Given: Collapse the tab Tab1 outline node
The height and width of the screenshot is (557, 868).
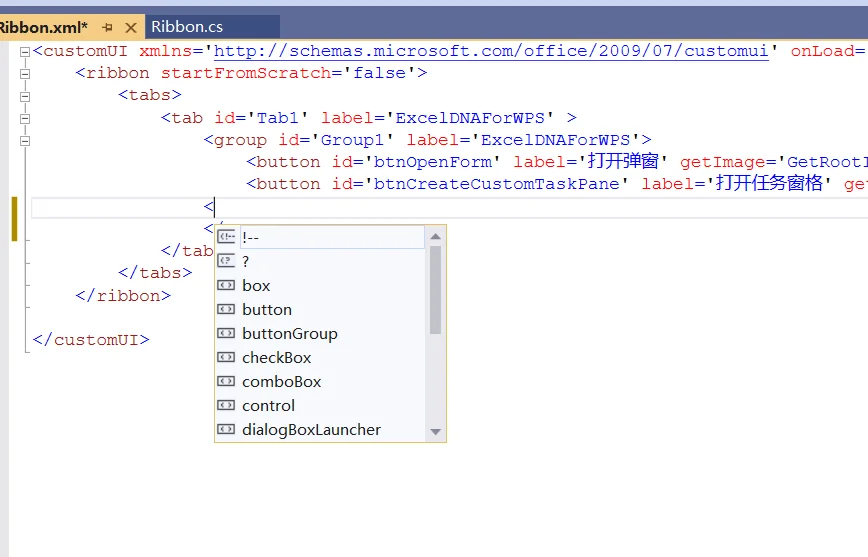Looking at the screenshot, I should [25, 118].
